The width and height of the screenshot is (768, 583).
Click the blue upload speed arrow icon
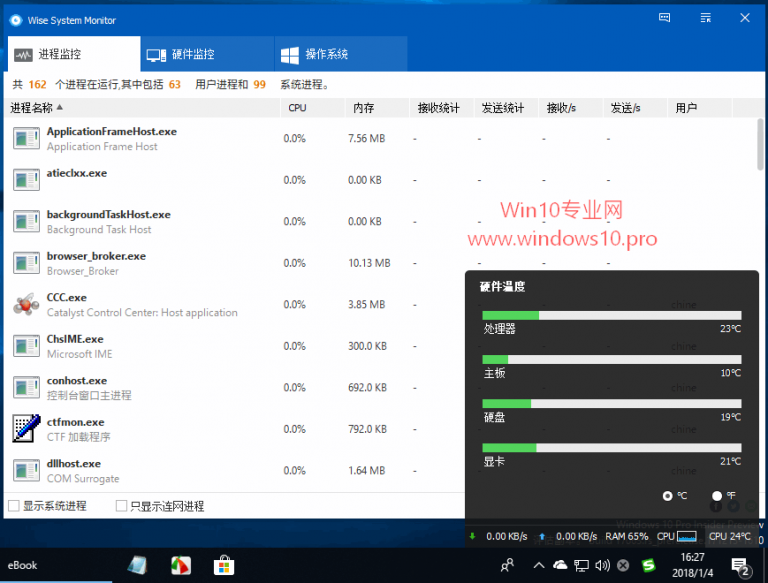pos(542,536)
